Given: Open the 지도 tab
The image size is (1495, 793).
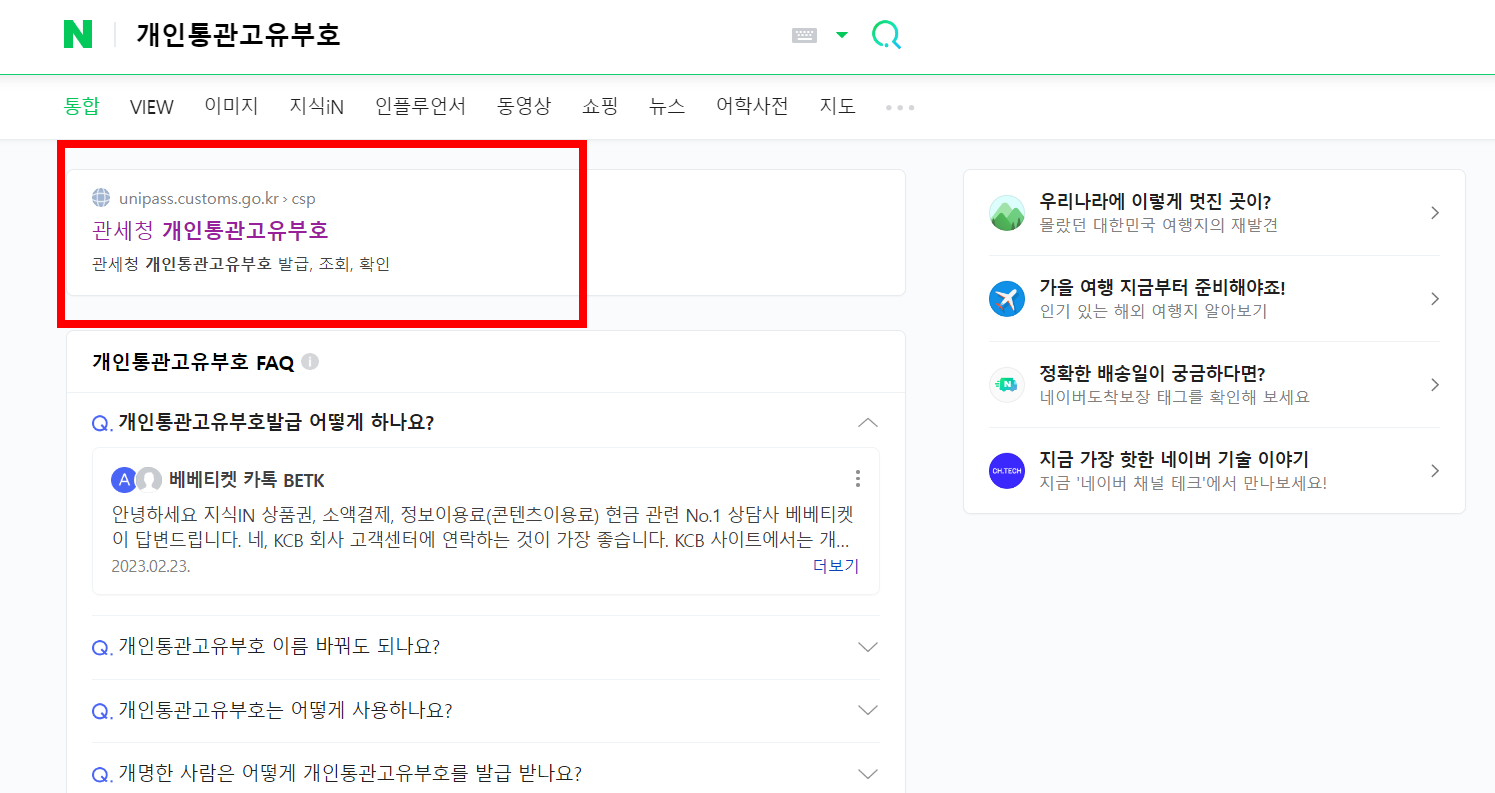Looking at the screenshot, I should [x=838, y=106].
